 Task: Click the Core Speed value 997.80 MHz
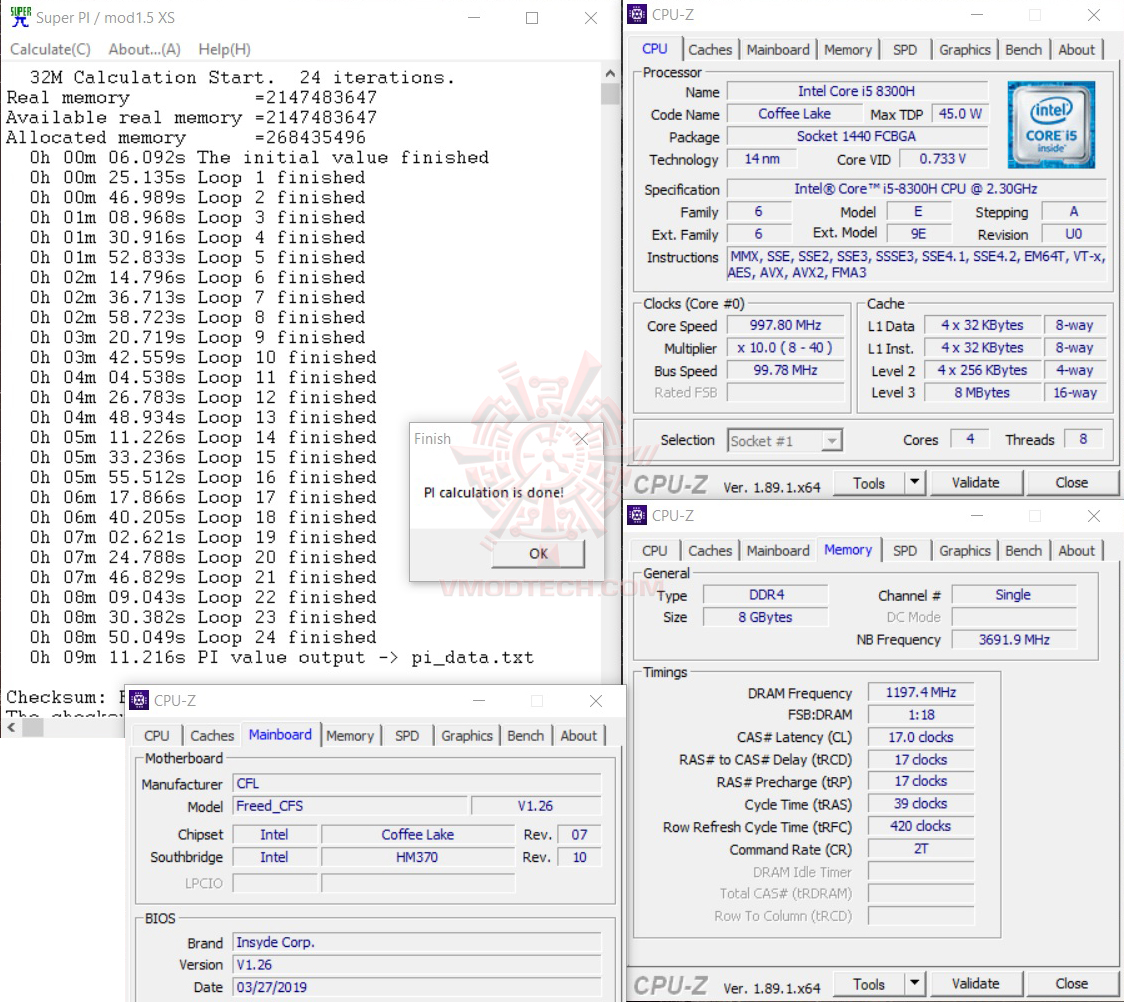(786, 325)
